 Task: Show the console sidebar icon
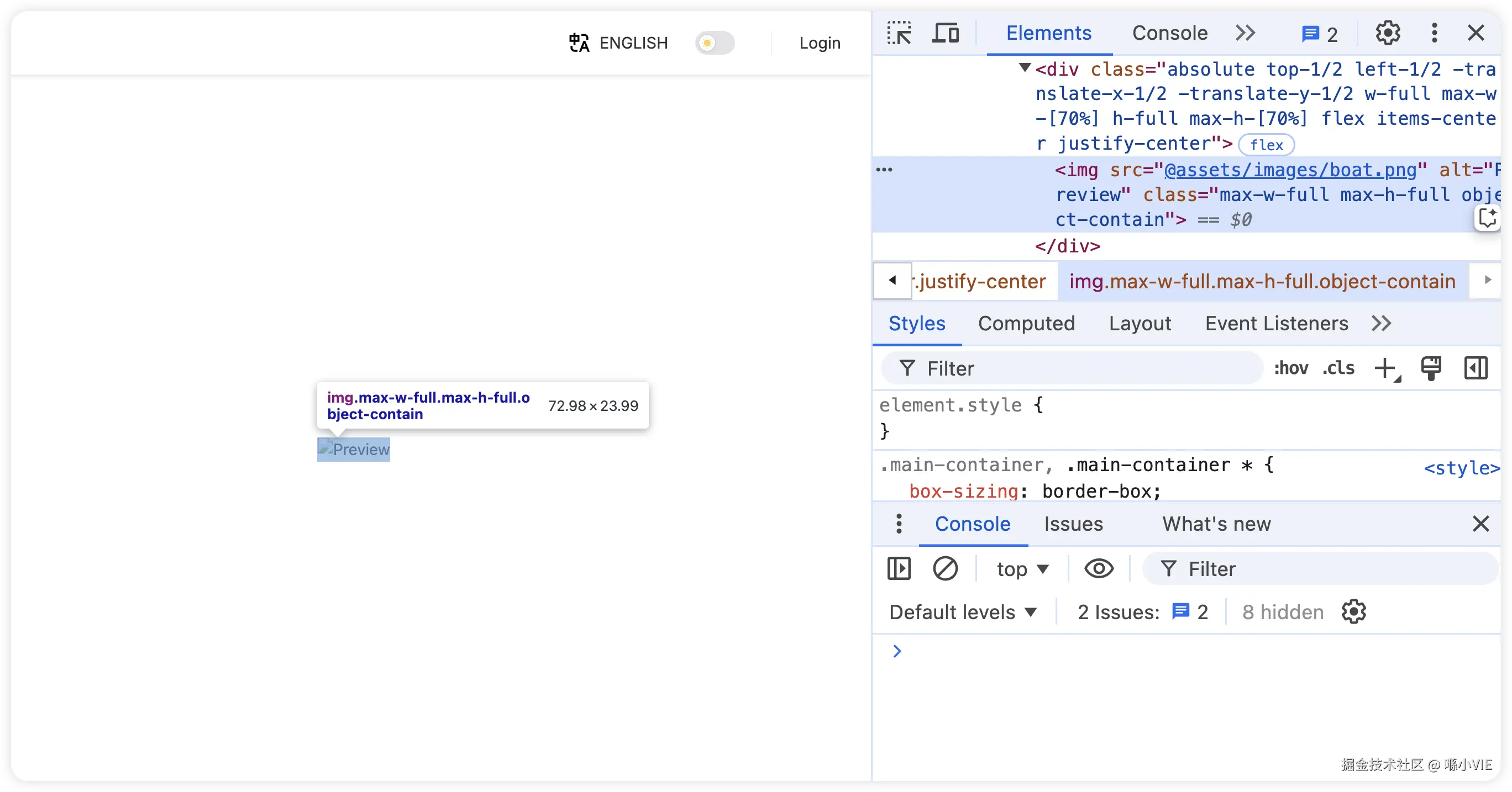point(899,568)
